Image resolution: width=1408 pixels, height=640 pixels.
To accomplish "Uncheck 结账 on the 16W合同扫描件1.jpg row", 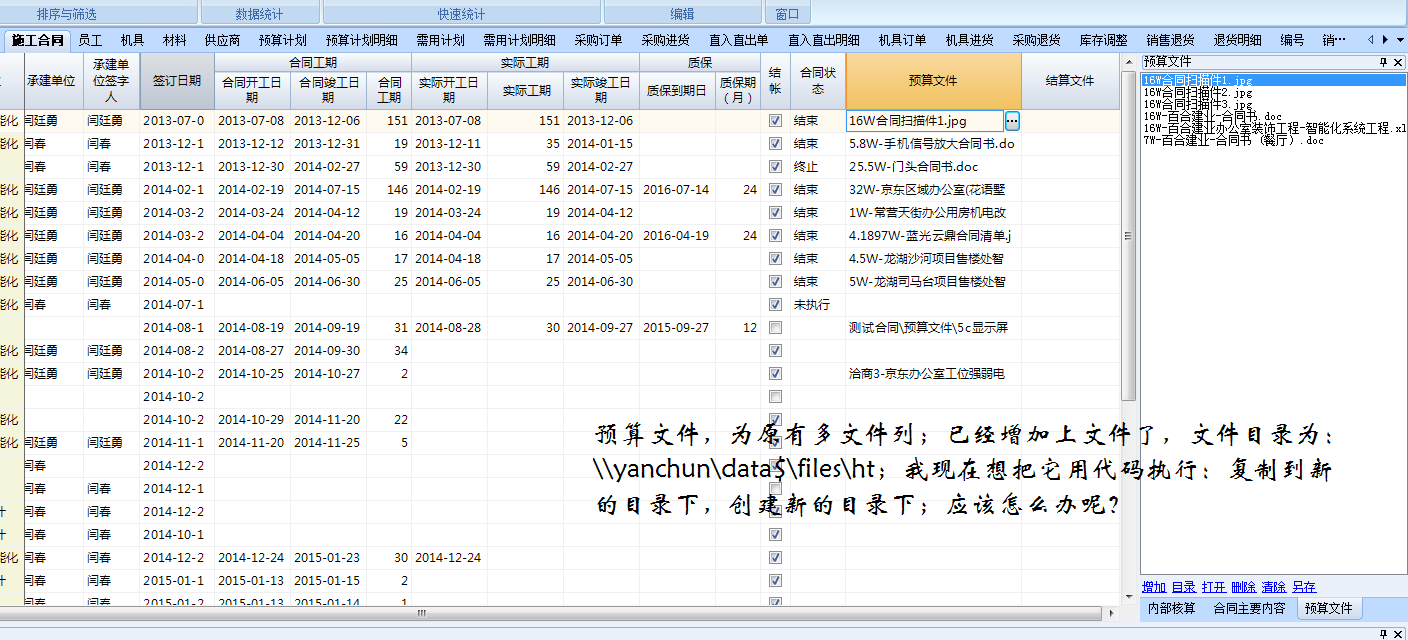I will tap(775, 119).
